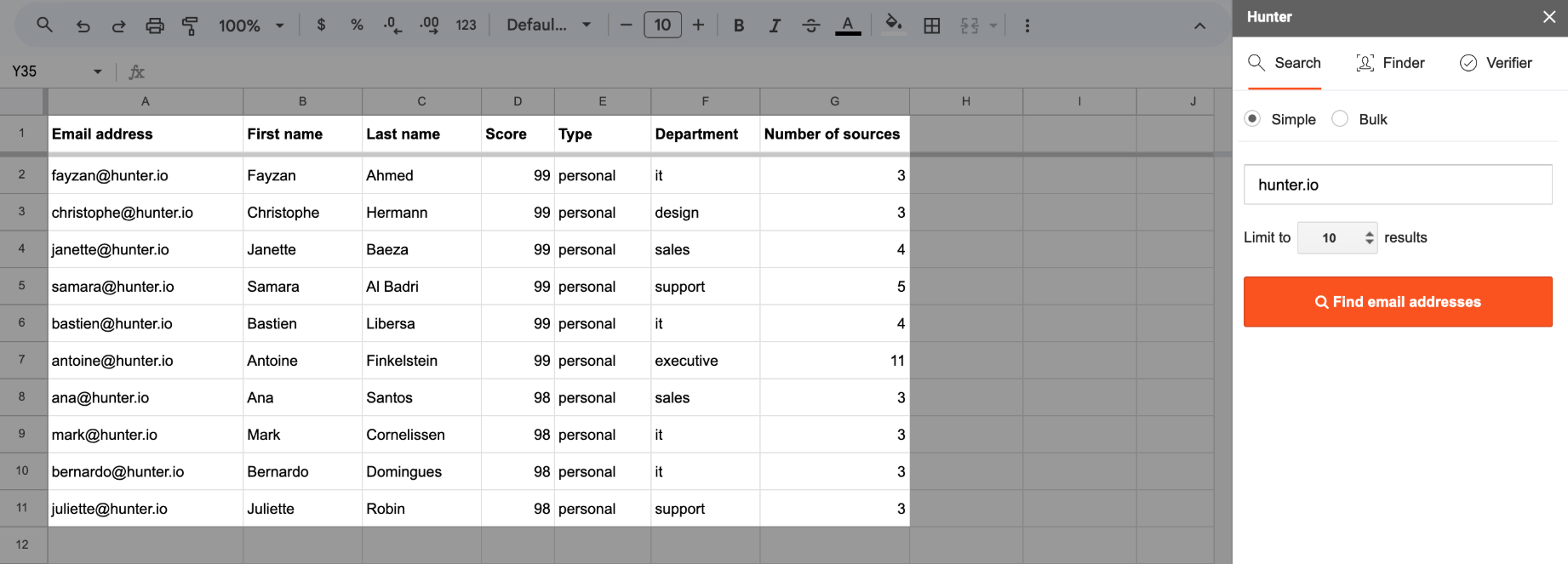The image size is (1568, 564).
Task: Select the executive department cell
Action: (x=705, y=361)
